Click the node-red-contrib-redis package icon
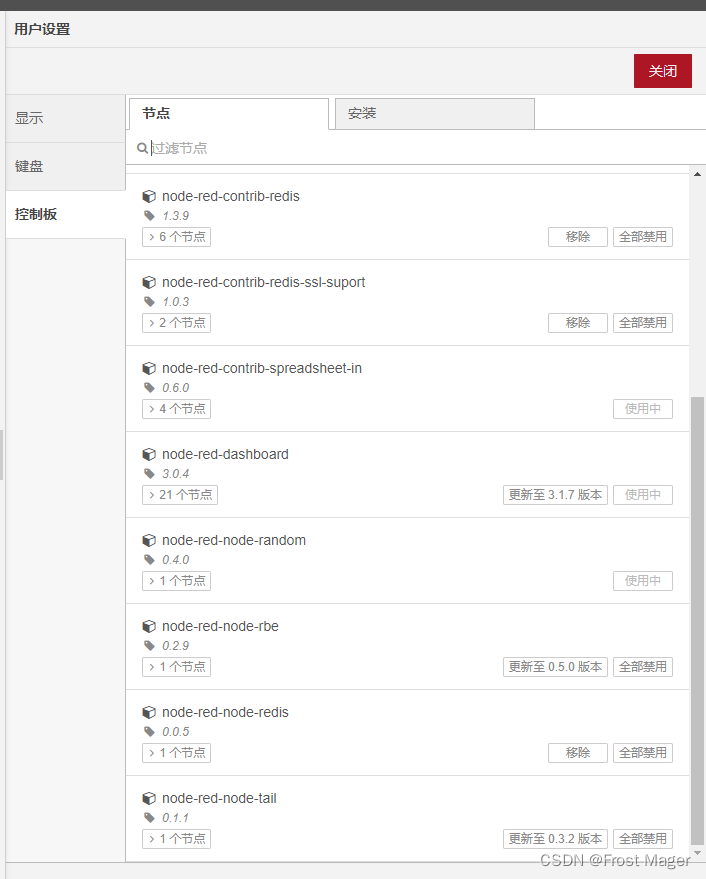This screenshot has height=879, width=706. click(149, 196)
